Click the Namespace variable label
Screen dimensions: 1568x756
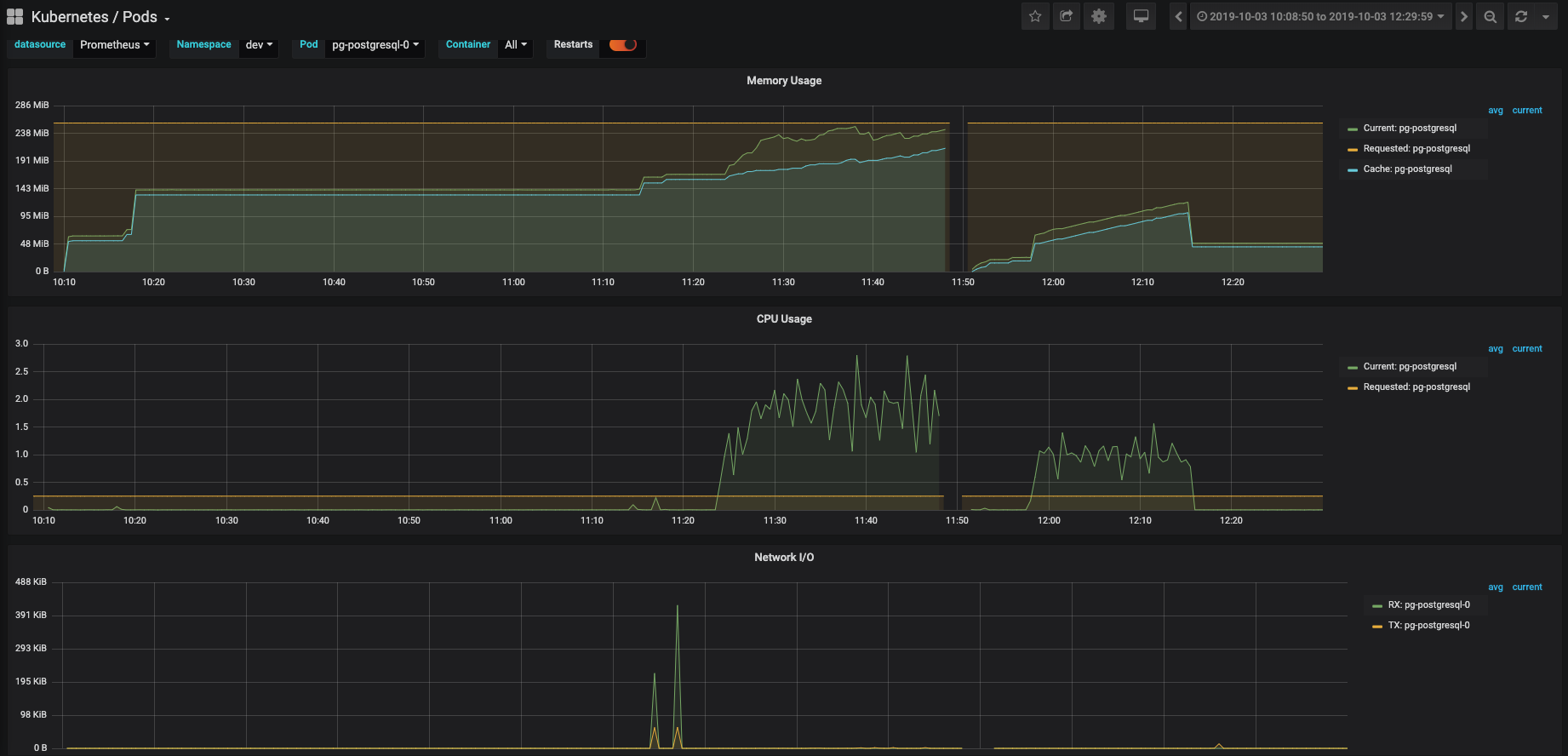tap(203, 45)
